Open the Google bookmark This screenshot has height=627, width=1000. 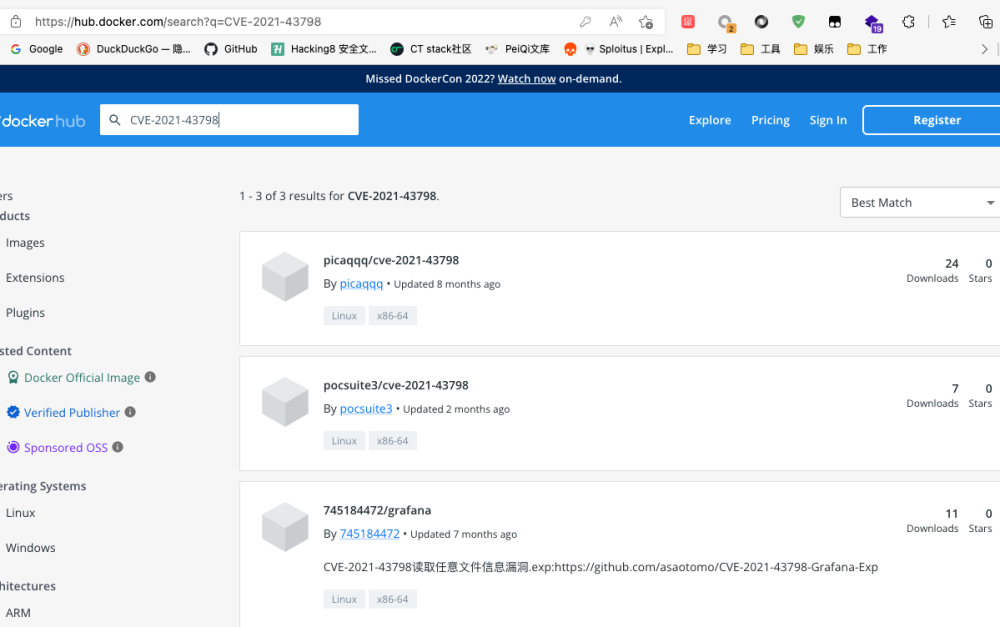click(x=37, y=49)
